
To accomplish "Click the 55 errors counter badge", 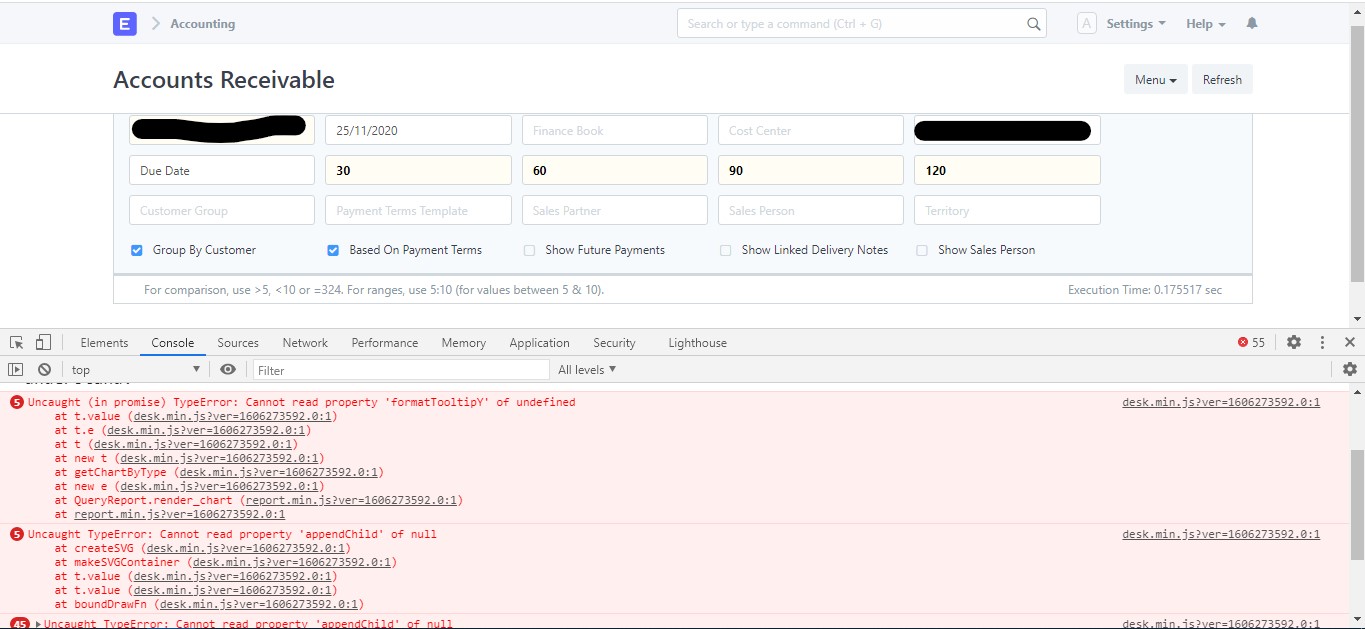I will pos(1248,342).
